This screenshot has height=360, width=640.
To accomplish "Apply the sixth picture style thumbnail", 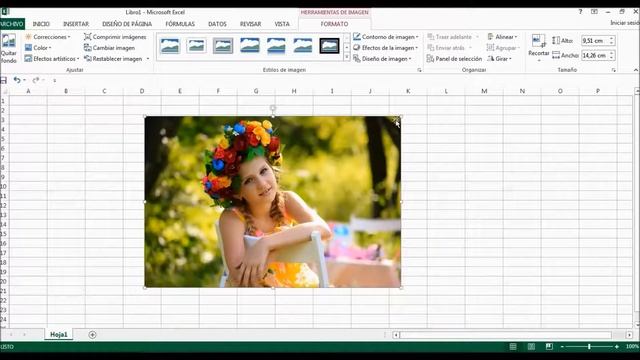I will pos(303,46).
